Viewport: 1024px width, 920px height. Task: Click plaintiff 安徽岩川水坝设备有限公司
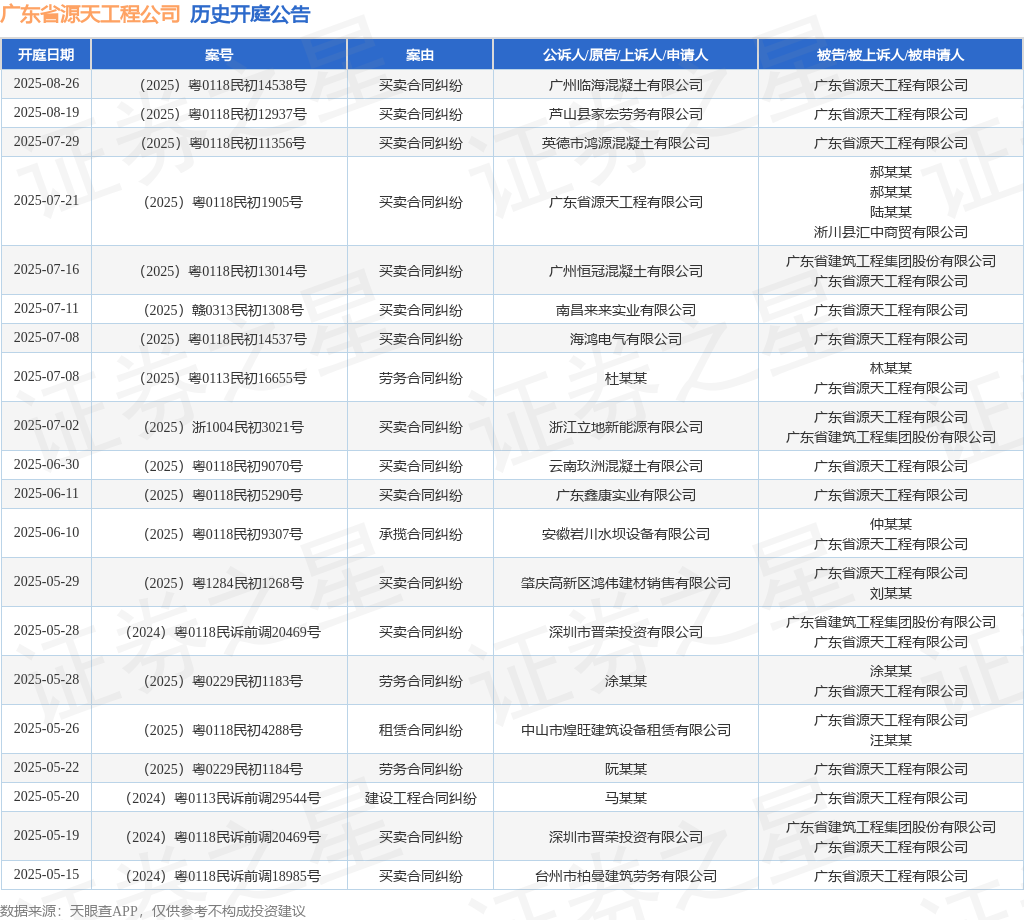626,534
